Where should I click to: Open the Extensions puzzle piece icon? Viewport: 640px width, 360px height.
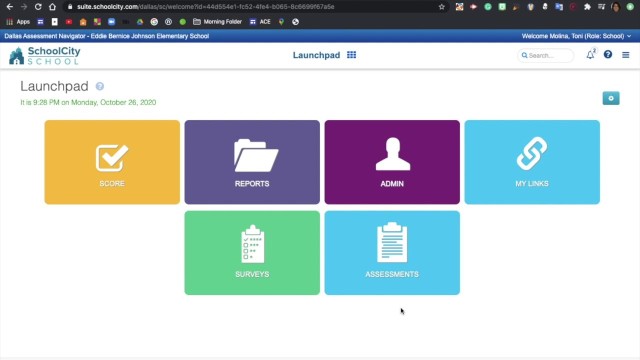click(x=587, y=7)
